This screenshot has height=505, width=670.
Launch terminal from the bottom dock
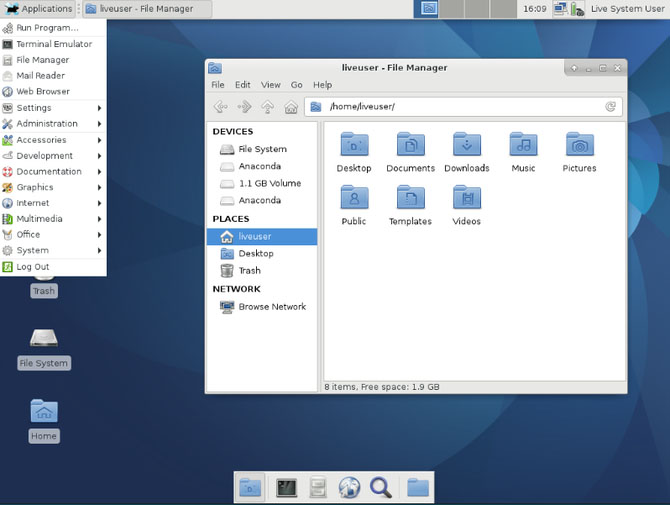point(286,487)
